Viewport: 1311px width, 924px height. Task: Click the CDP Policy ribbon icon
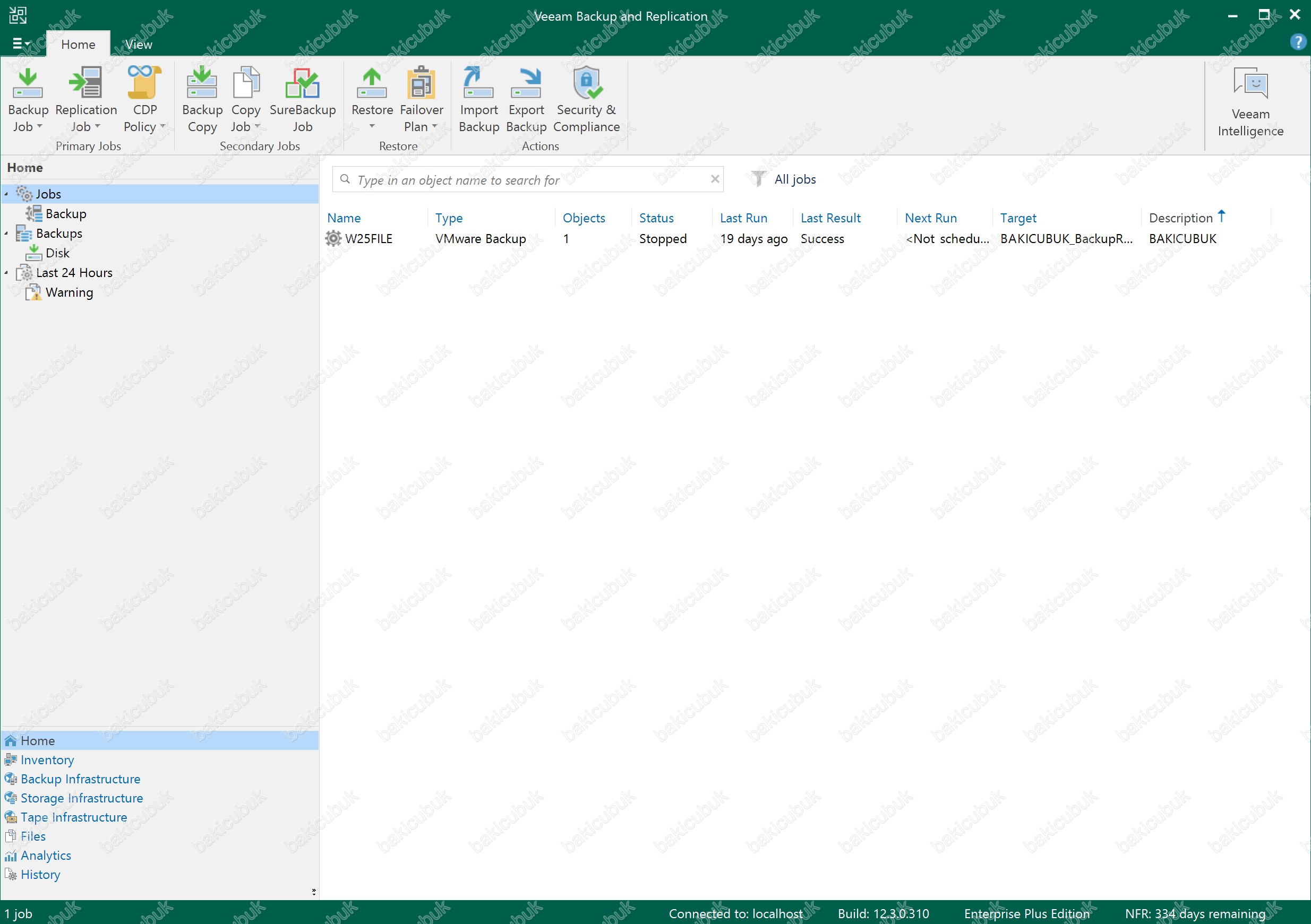point(144,83)
